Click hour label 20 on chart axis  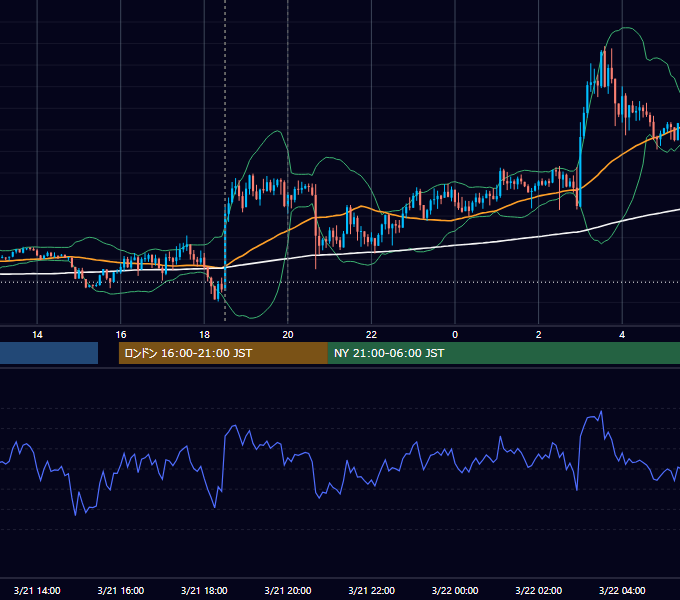click(288, 335)
